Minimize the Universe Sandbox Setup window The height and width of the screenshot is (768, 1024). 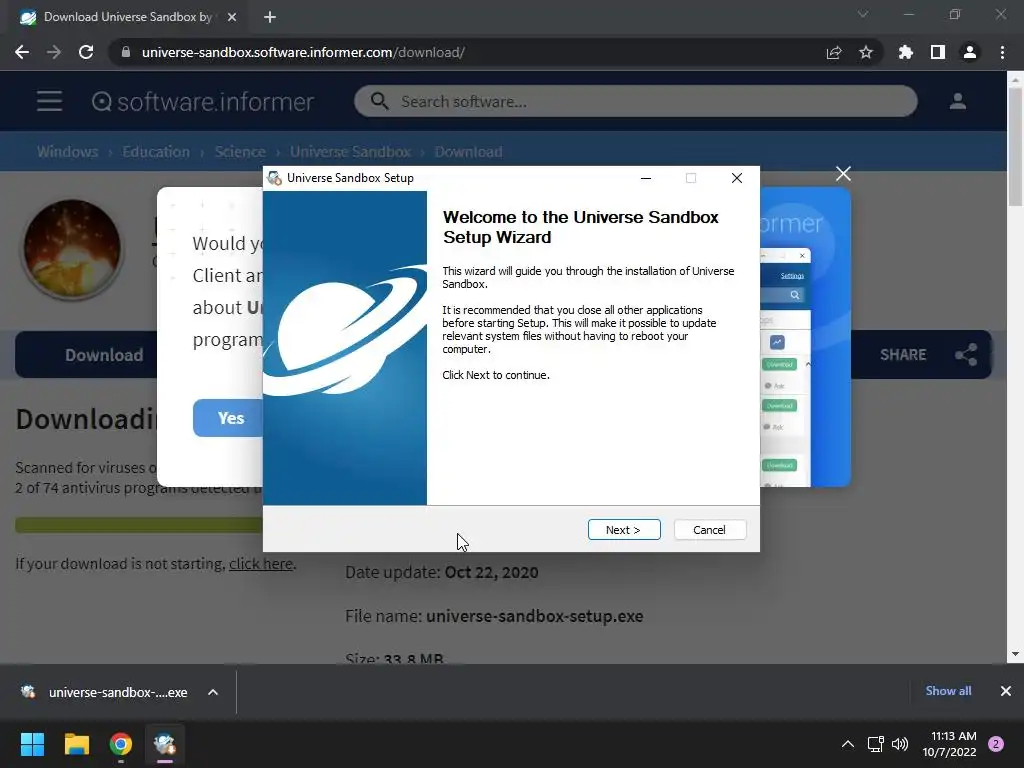[x=646, y=178]
